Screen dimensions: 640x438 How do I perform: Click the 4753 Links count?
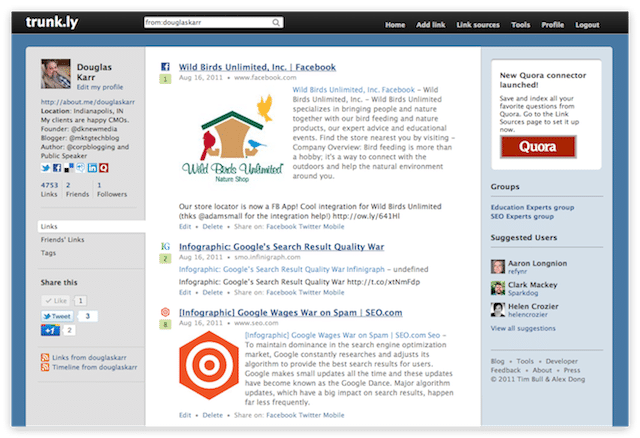49,189
